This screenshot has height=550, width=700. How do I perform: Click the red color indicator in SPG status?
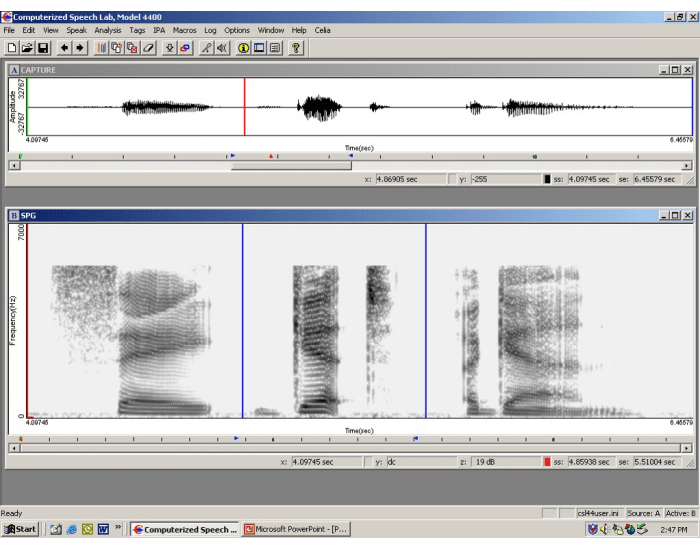click(x=547, y=462)
